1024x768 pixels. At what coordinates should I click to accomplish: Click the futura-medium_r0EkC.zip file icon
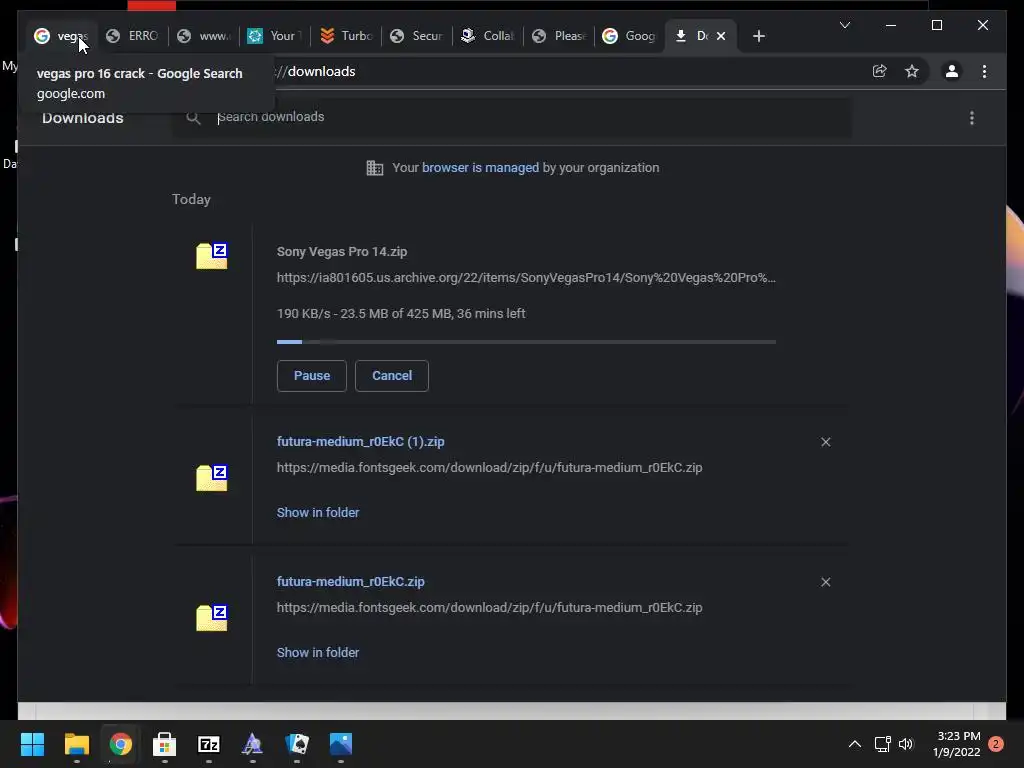pyautogui.click(x=212, y=617)
